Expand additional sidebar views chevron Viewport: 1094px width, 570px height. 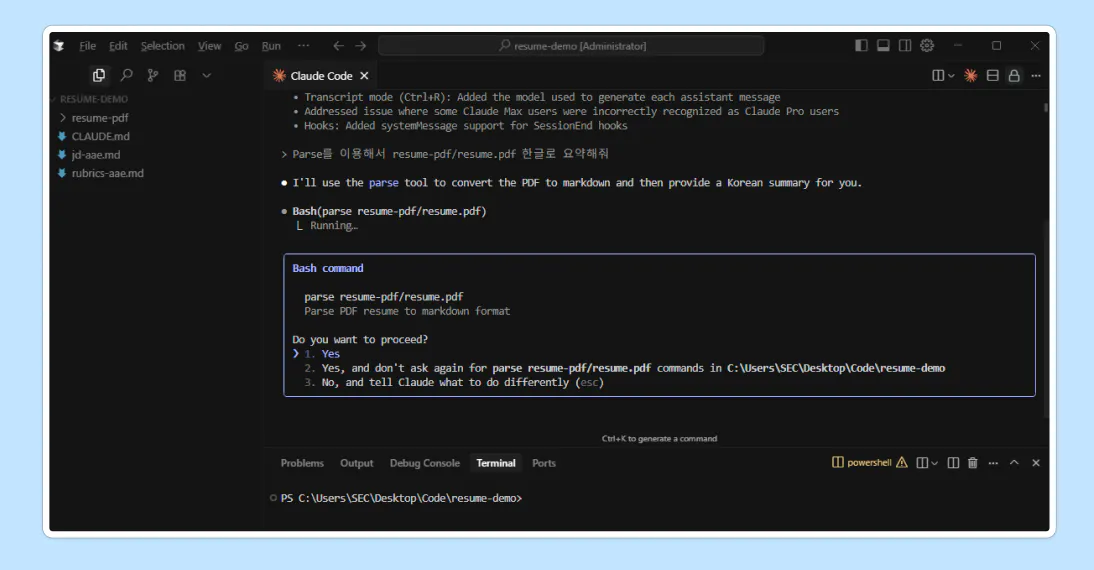point(207,75)
